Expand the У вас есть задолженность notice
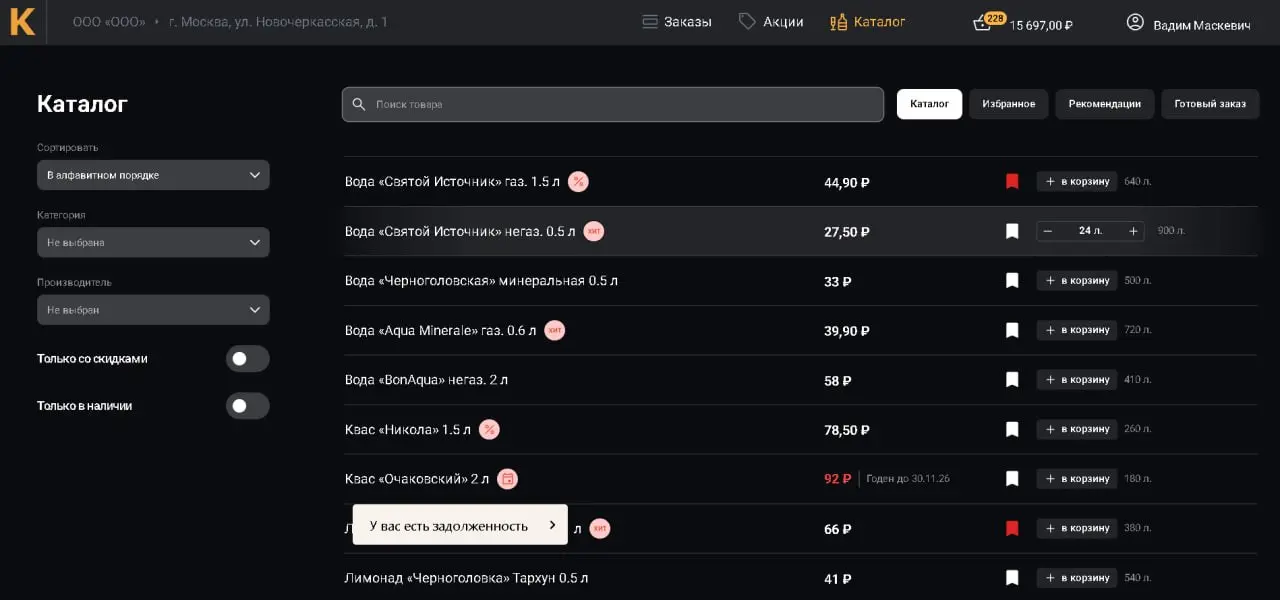The height and width of the screenshot is (600, 1280). point(460,525)
